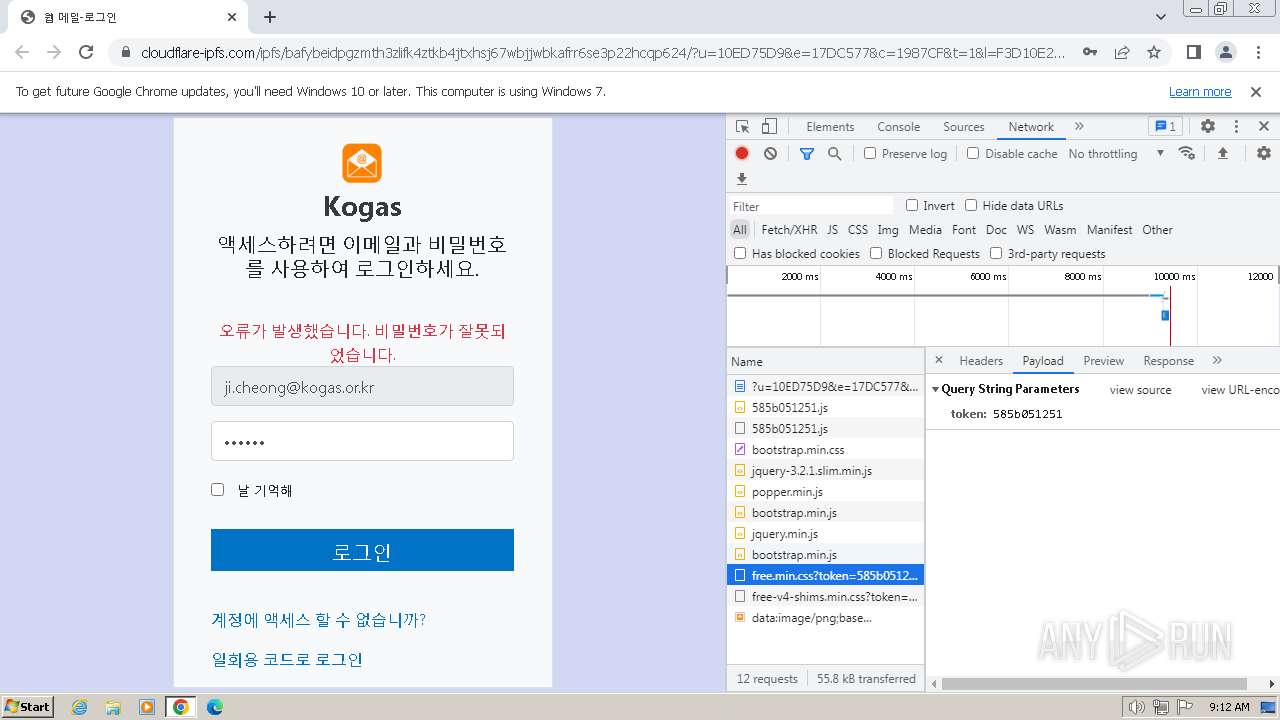The width and height of the screenshot is (1280, 720).
Task: Open Microsoft Edge from the taskbar
Action: coord(215,707)
